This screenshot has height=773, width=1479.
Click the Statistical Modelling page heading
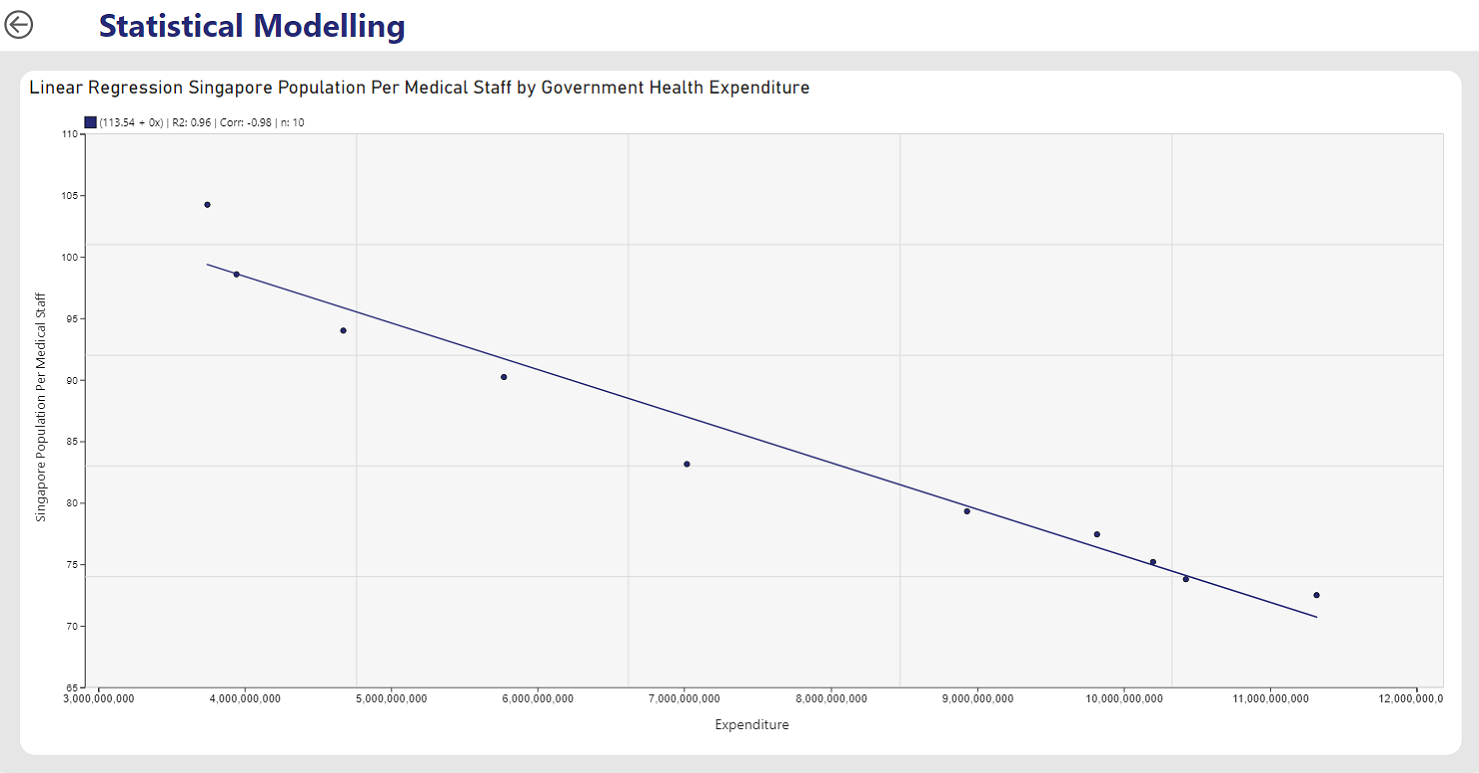coord(252,26)
